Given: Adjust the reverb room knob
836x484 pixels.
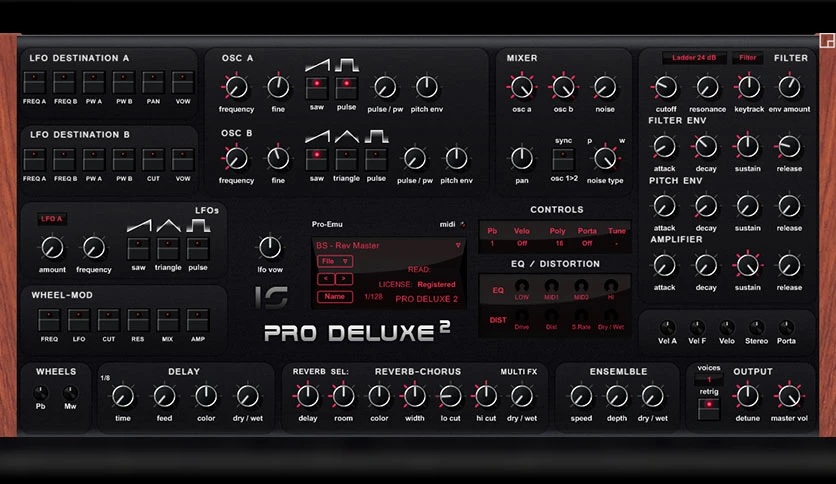Looking at the screenshot, I should pyautogui.click(x=343, y=396).
